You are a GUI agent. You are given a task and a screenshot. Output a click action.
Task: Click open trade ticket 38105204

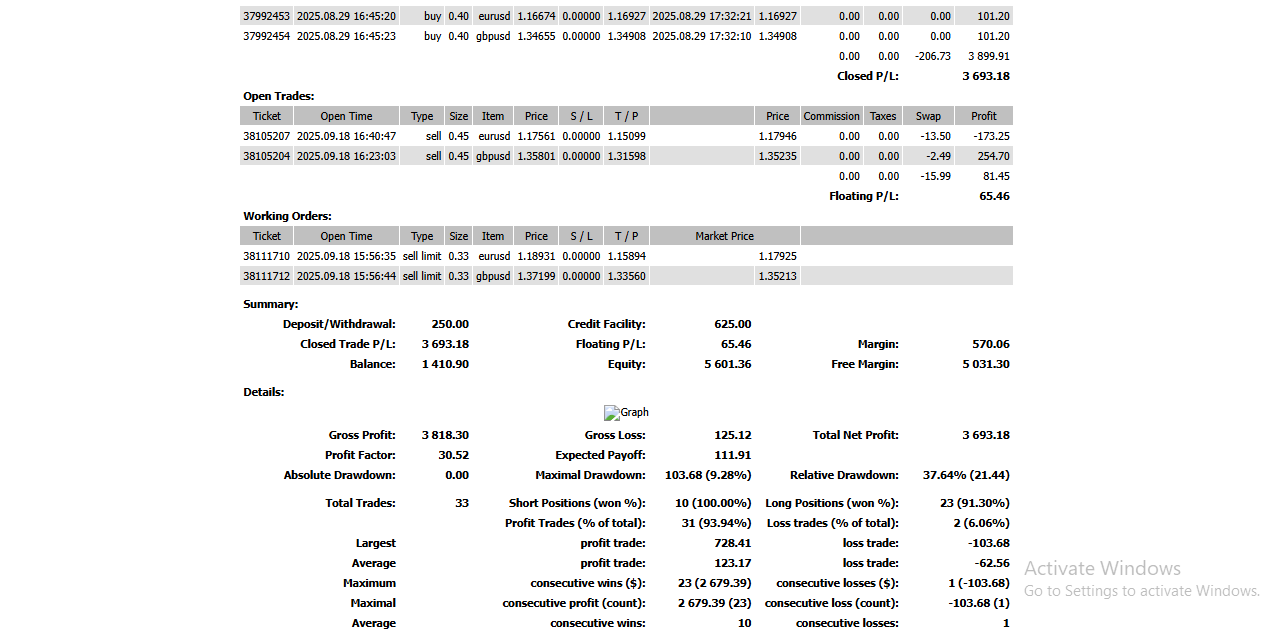[x=267, y=156]
